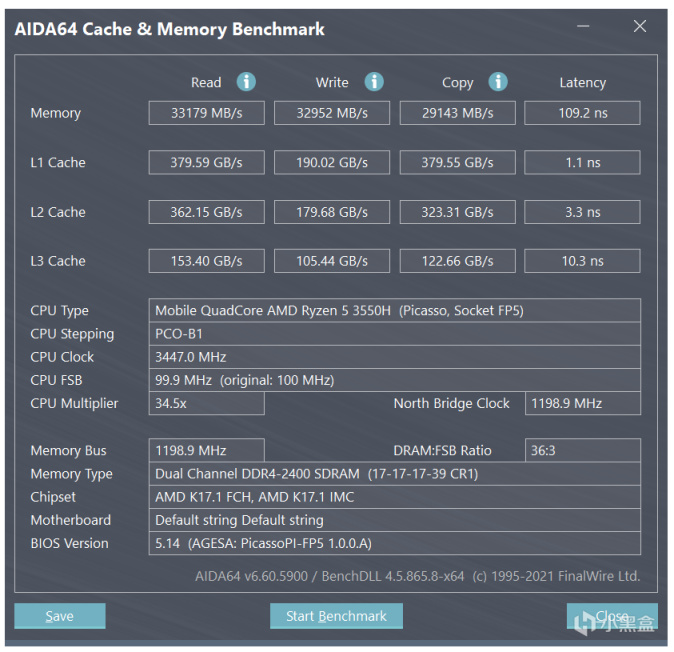This screenshot has width=674, height=652.
Task: Close the window using title bar X
Action: click(640, 27)
